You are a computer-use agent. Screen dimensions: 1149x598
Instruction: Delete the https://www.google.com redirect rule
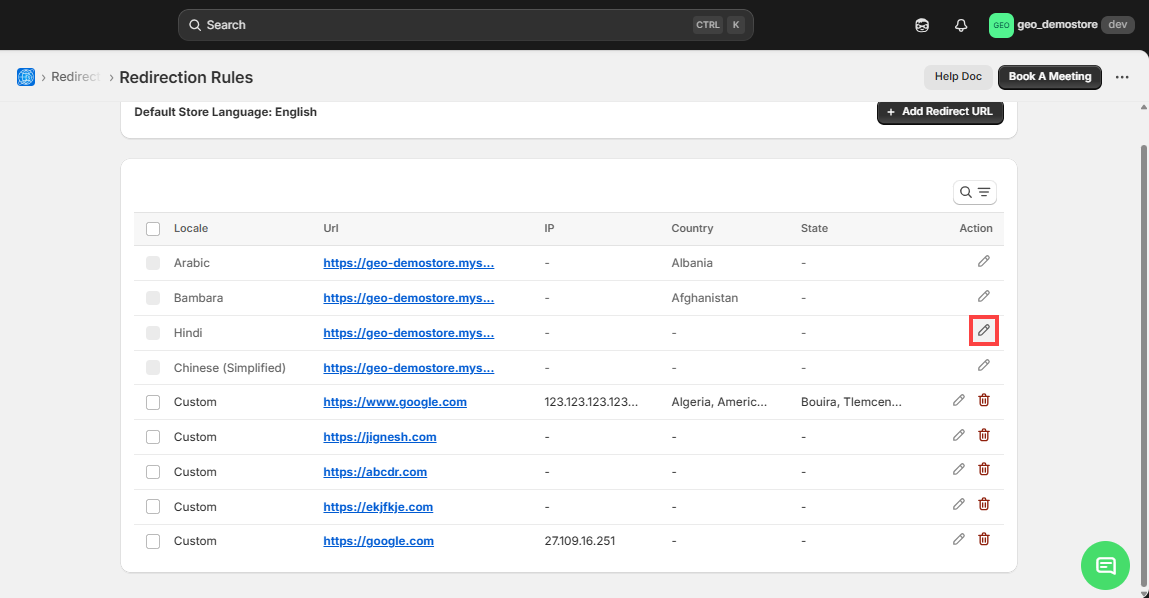[x=984, y=401]
